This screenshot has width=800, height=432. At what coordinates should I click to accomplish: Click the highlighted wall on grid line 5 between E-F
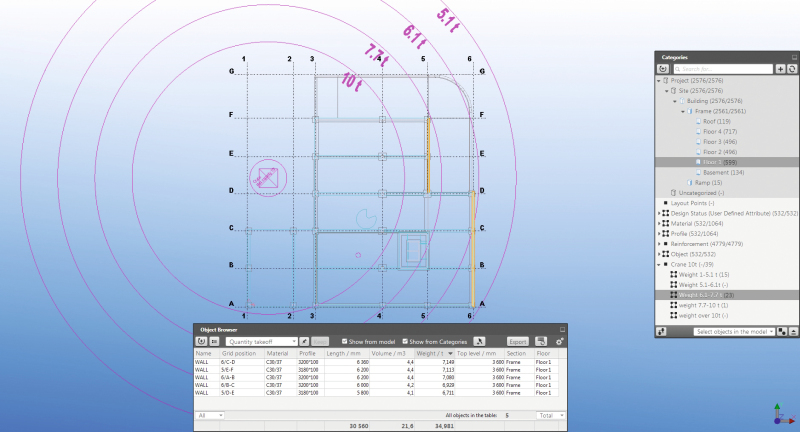click(429, 137)
